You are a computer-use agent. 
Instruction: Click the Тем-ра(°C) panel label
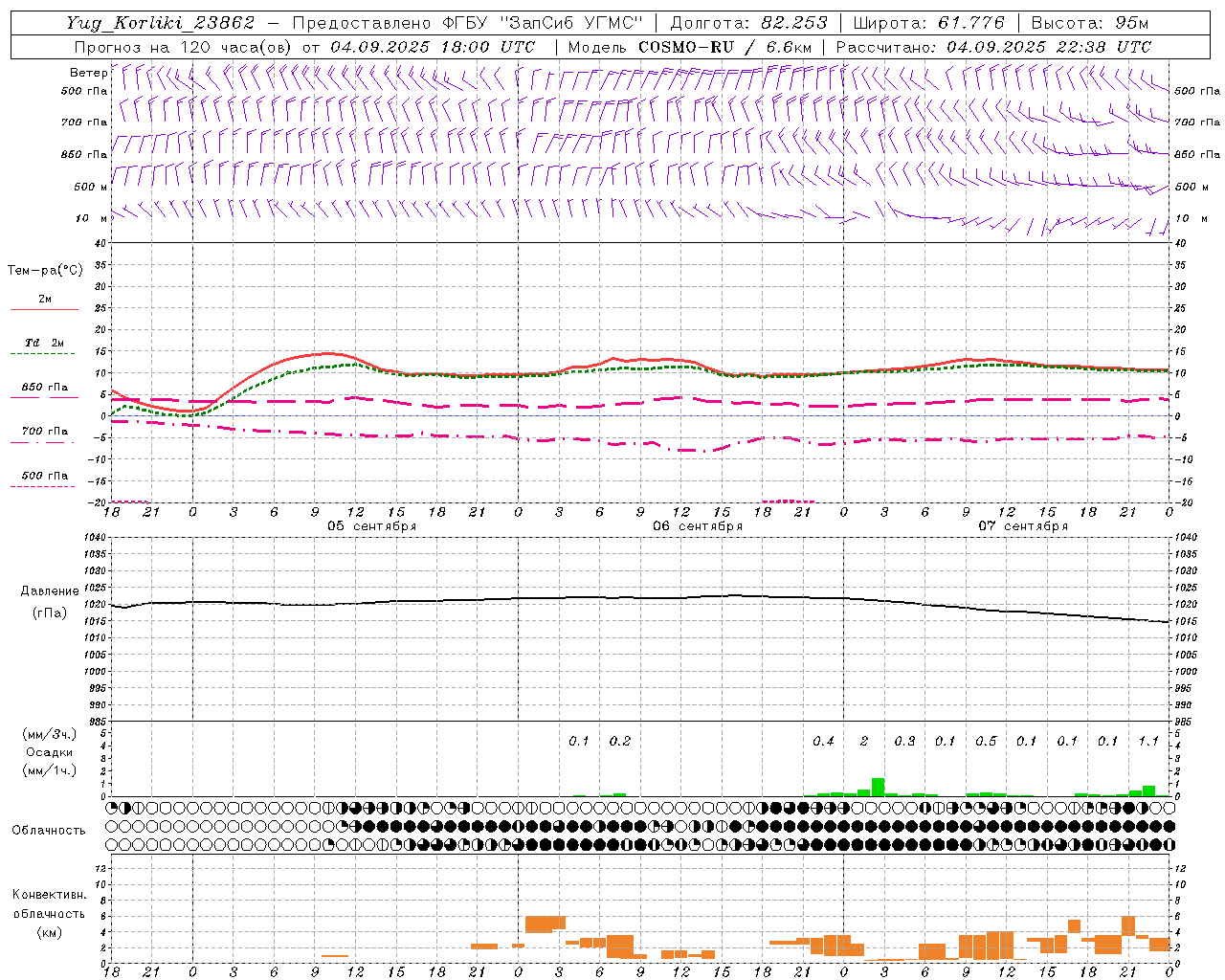click(45, 271)
